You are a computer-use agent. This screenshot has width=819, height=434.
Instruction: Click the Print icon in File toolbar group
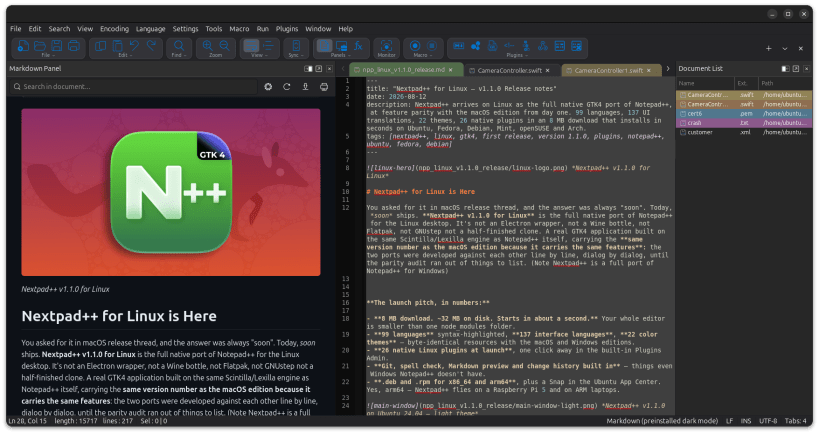[x=74, y=46]
